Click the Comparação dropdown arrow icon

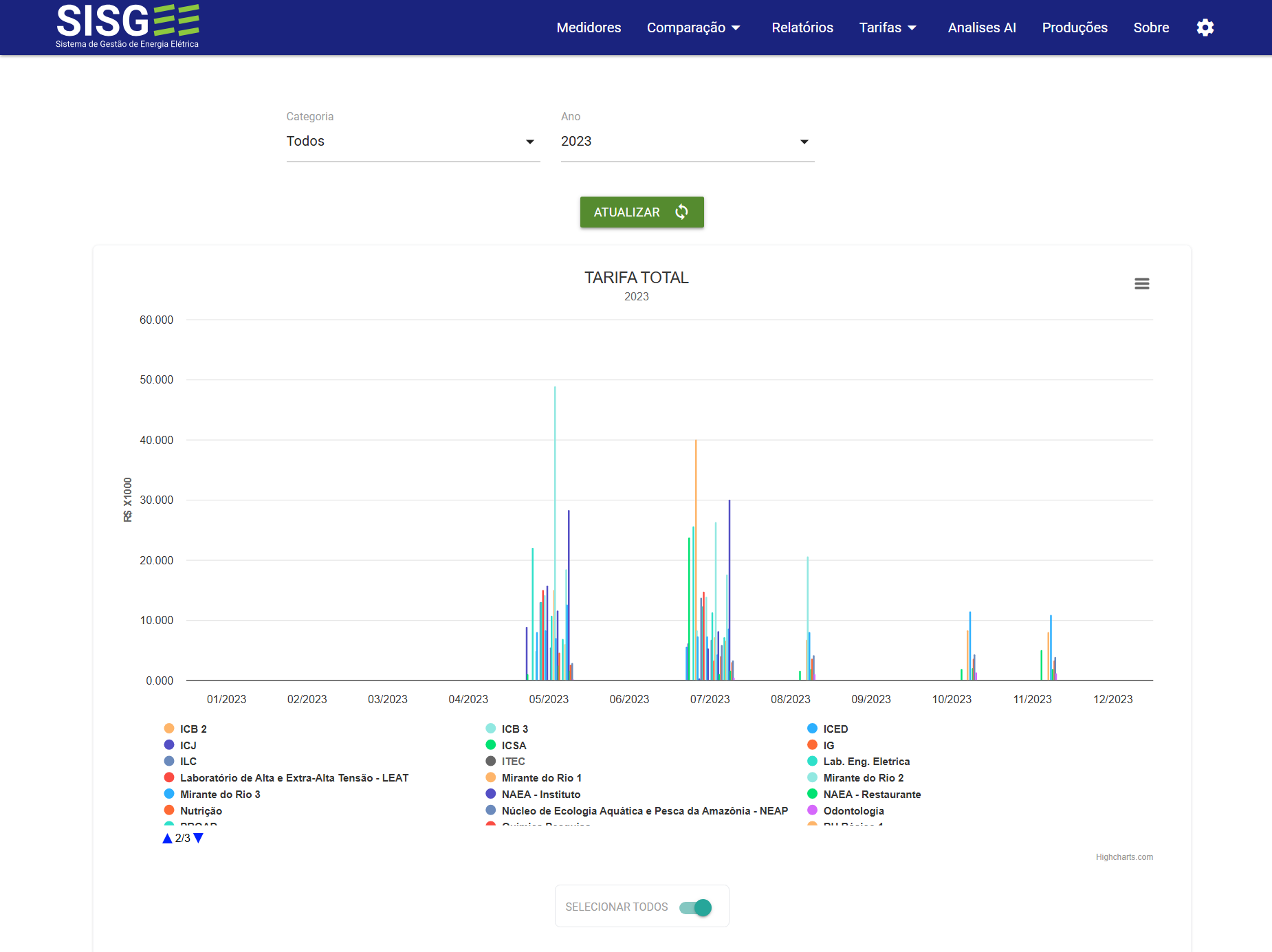pos(736,28)
